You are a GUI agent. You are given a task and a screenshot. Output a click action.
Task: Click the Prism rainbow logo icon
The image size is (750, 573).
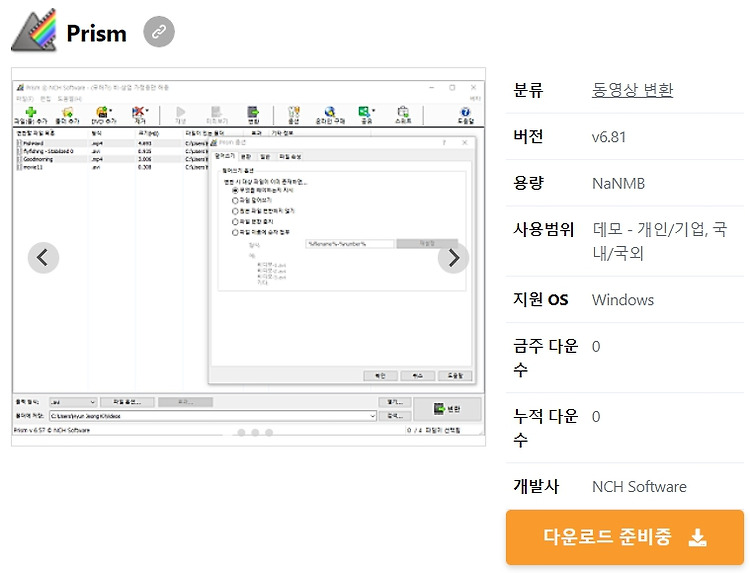tap(34, 30)
